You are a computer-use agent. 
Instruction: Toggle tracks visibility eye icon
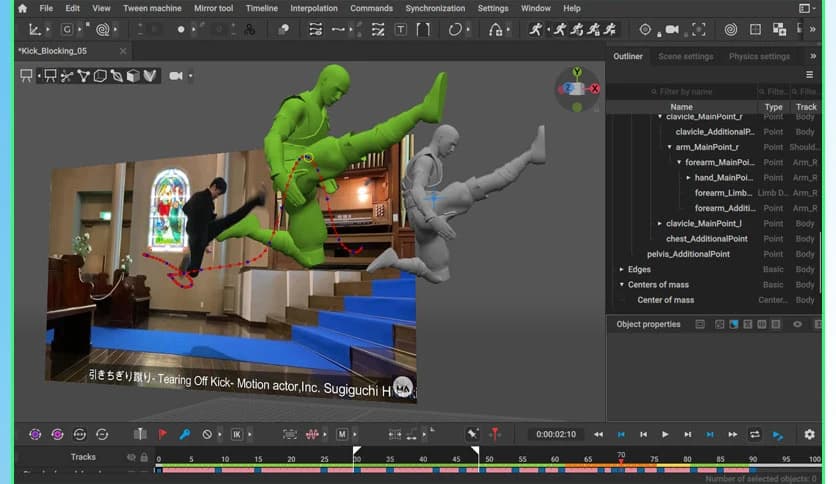click(131, 457)
